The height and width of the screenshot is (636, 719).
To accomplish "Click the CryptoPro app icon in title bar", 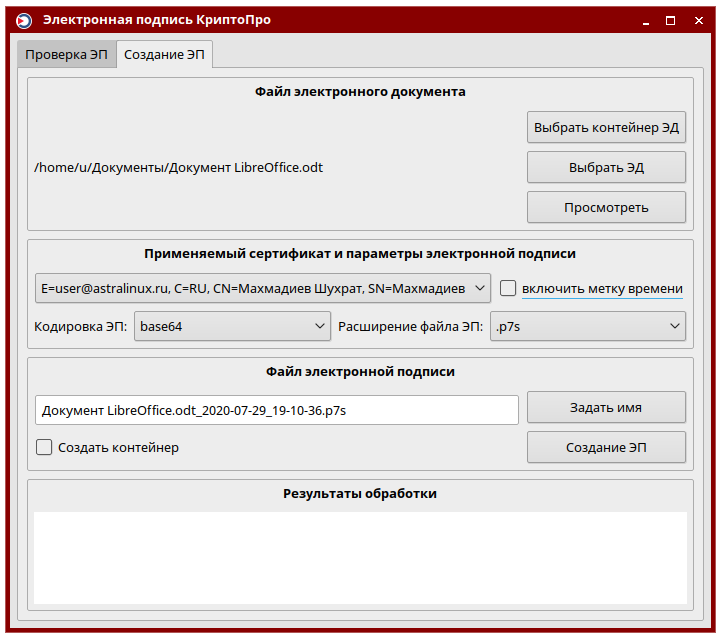I will (x=24, y=20).
